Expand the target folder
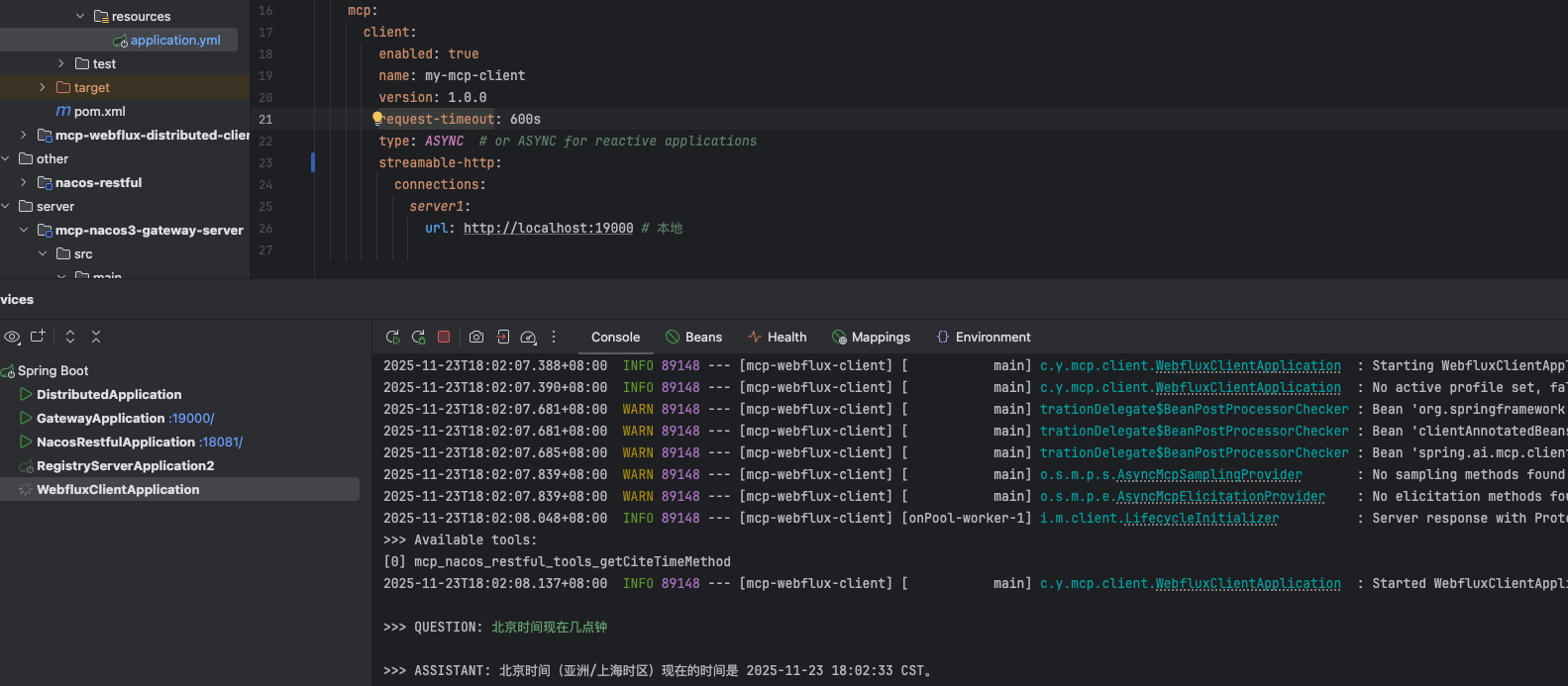This screenshot has height=686, width=1568. tap(42, 87)
